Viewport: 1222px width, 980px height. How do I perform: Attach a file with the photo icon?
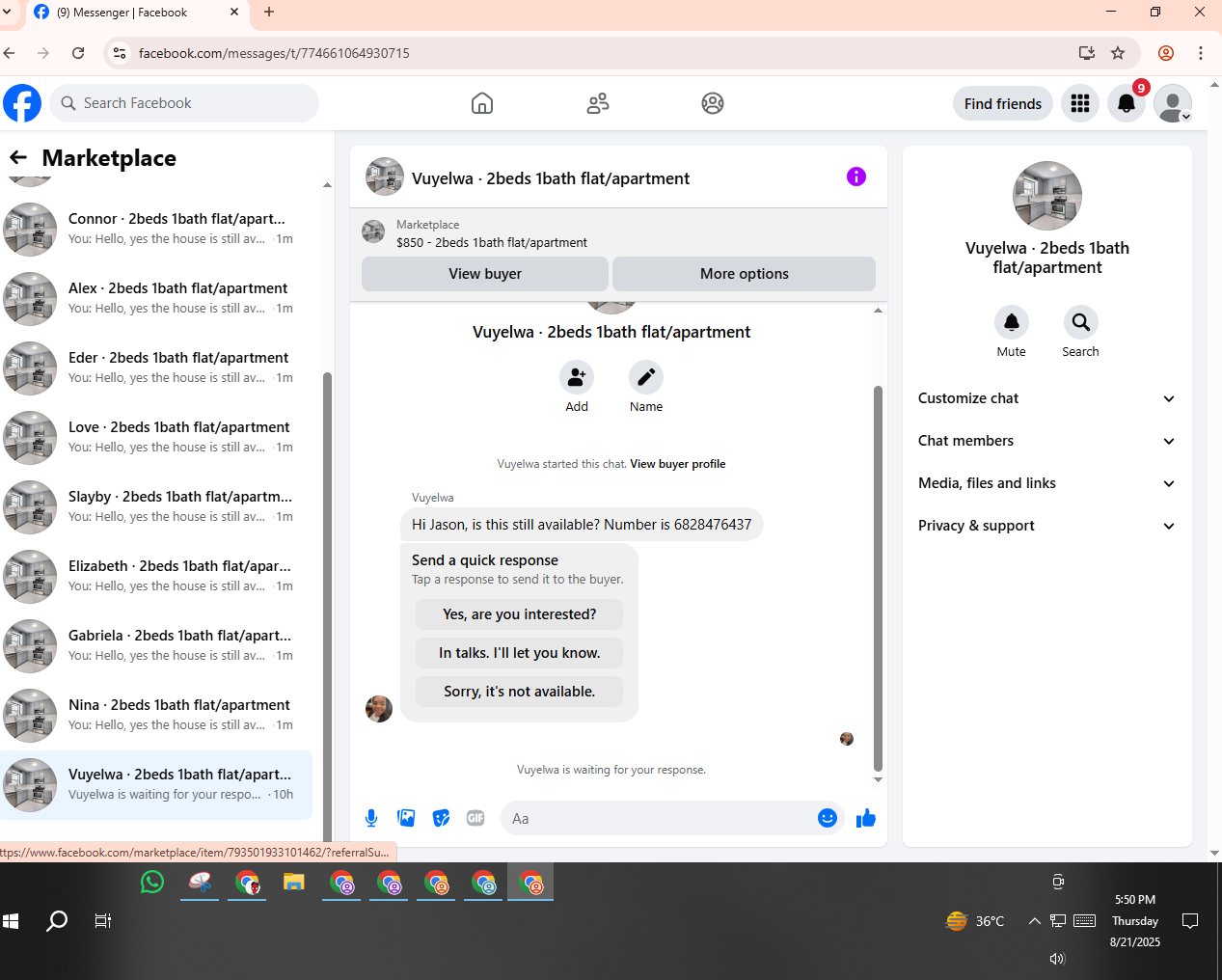point(406,818)
